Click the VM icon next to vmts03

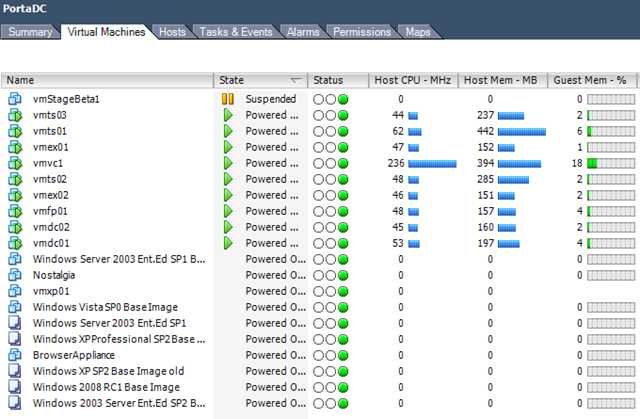pyautogui.click(x=15, y=115)
